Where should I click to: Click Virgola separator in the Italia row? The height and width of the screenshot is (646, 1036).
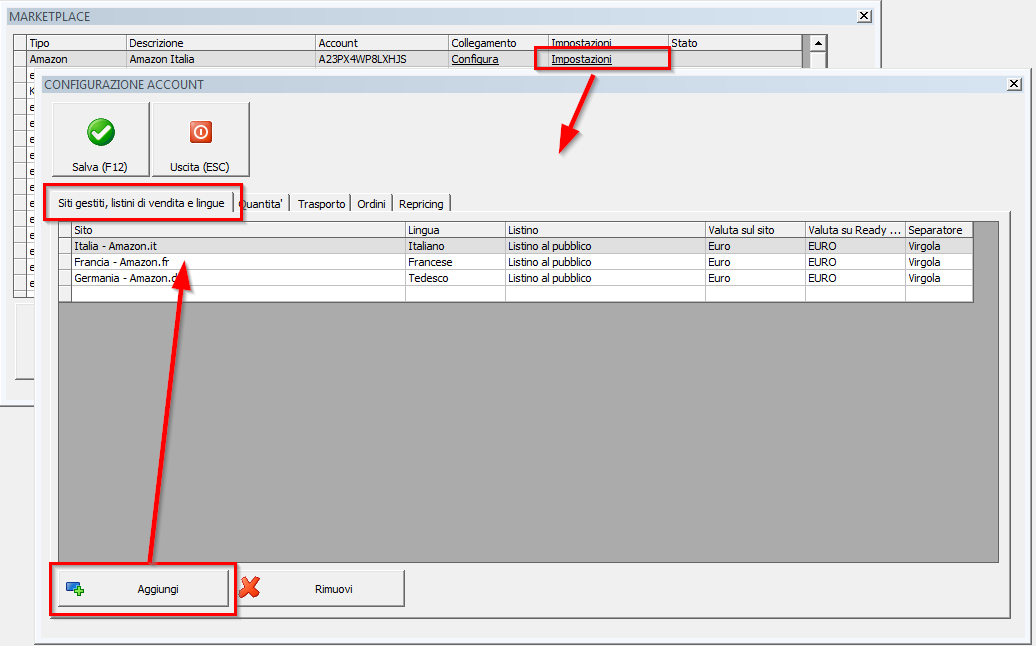click(x=939, y=246)
